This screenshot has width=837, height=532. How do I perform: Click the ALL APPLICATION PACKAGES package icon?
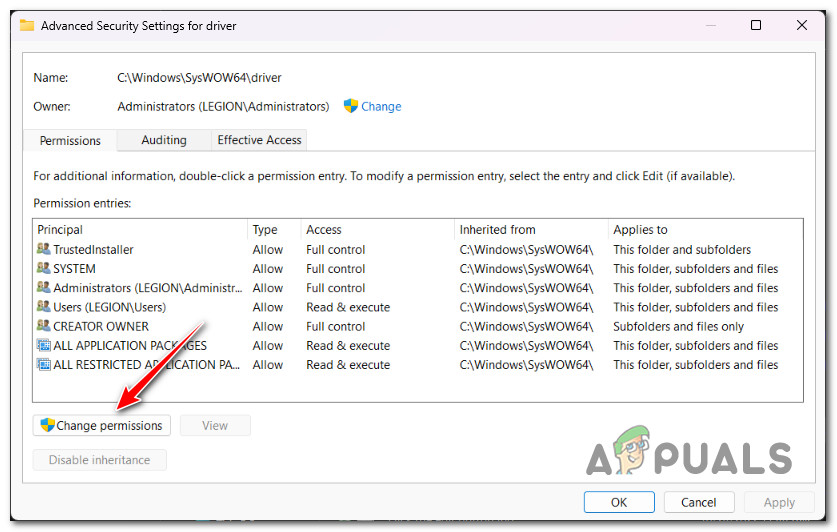click(44, 345)
